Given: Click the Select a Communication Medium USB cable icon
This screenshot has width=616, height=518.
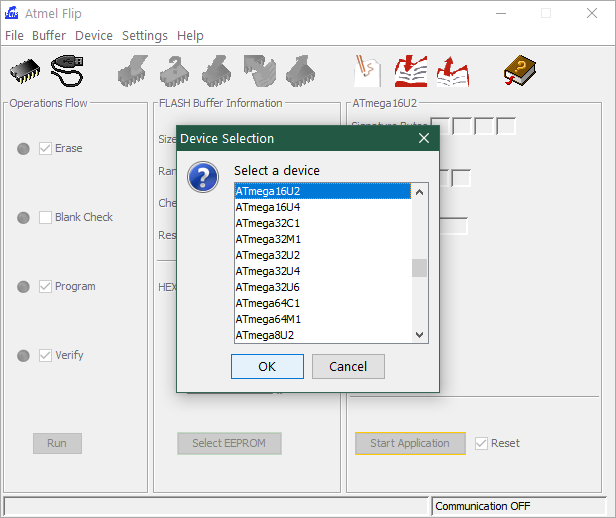Looking at the screenshot, I should point(67,71).
